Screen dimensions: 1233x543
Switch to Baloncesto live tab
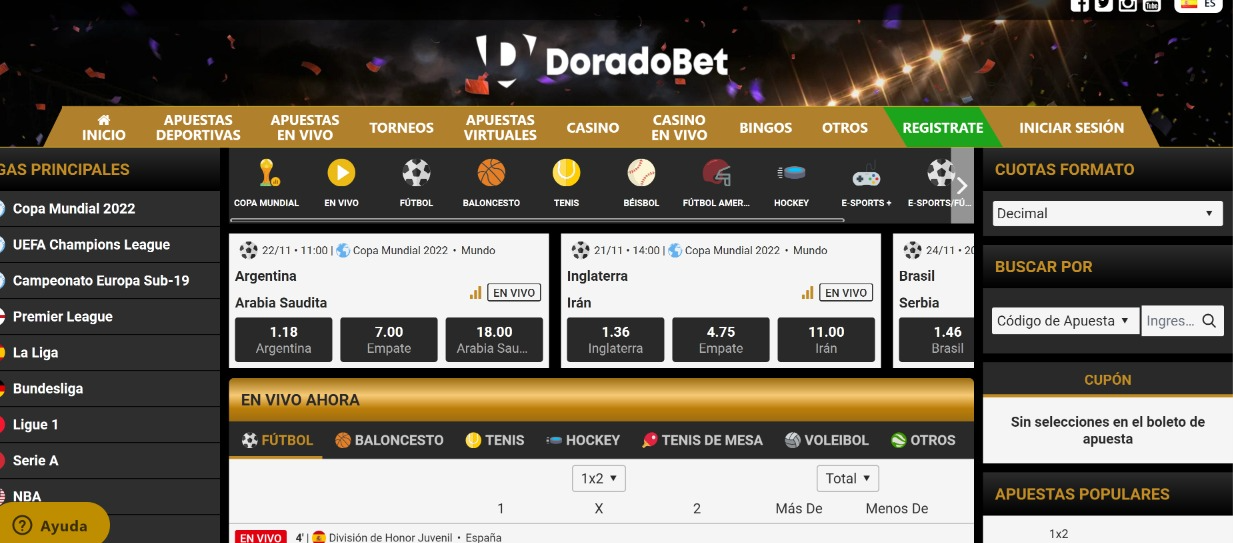[x=389, y=440]
